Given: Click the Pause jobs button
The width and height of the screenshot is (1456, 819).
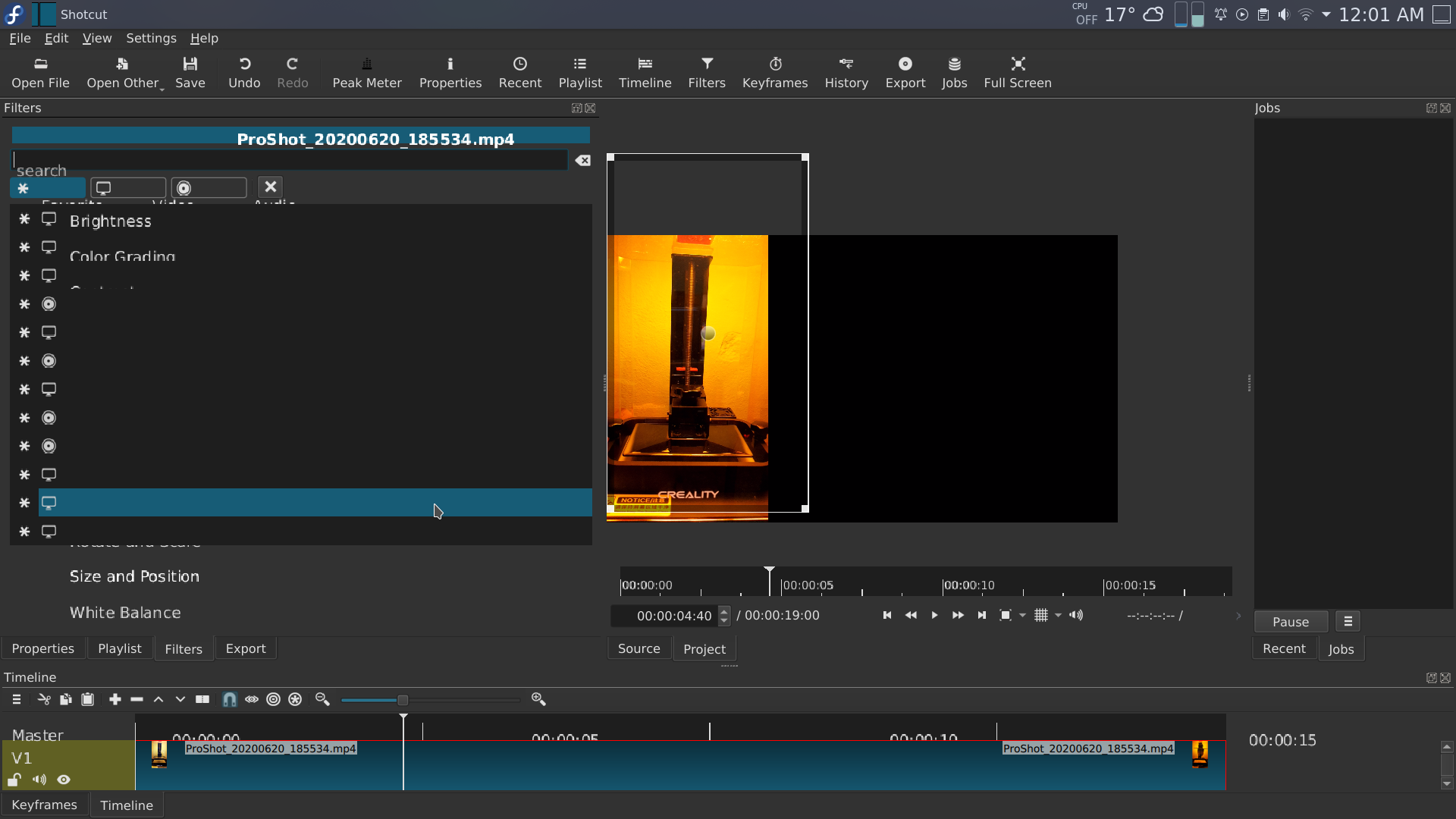Looking at the screenshot, I should tap(1291, 622).
